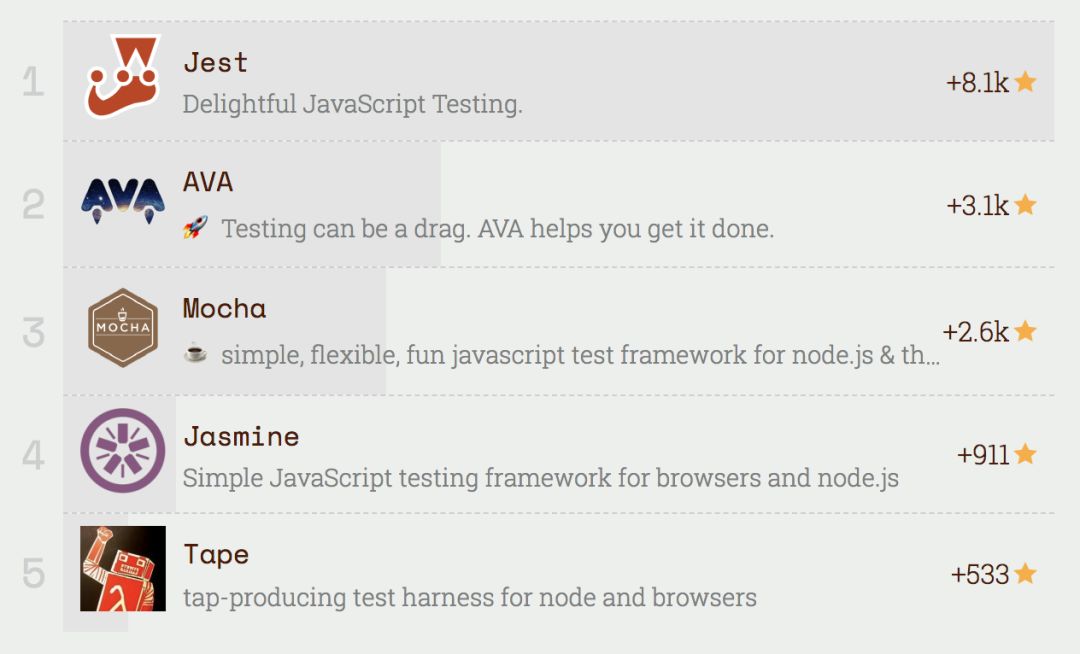The width and height of the screenshot is (1080, 654).
Task: Click the Mocha hexagon logo
Action: coord(122,327)
